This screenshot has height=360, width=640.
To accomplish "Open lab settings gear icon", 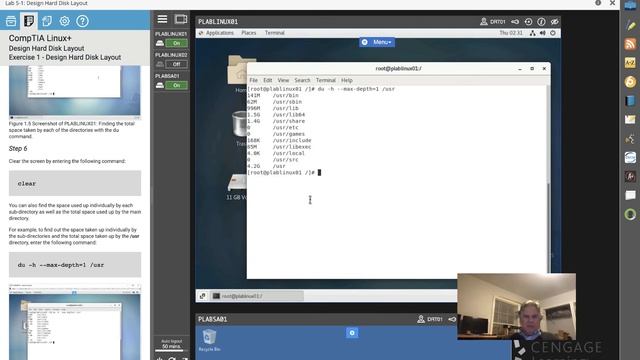I will (64, 21).
